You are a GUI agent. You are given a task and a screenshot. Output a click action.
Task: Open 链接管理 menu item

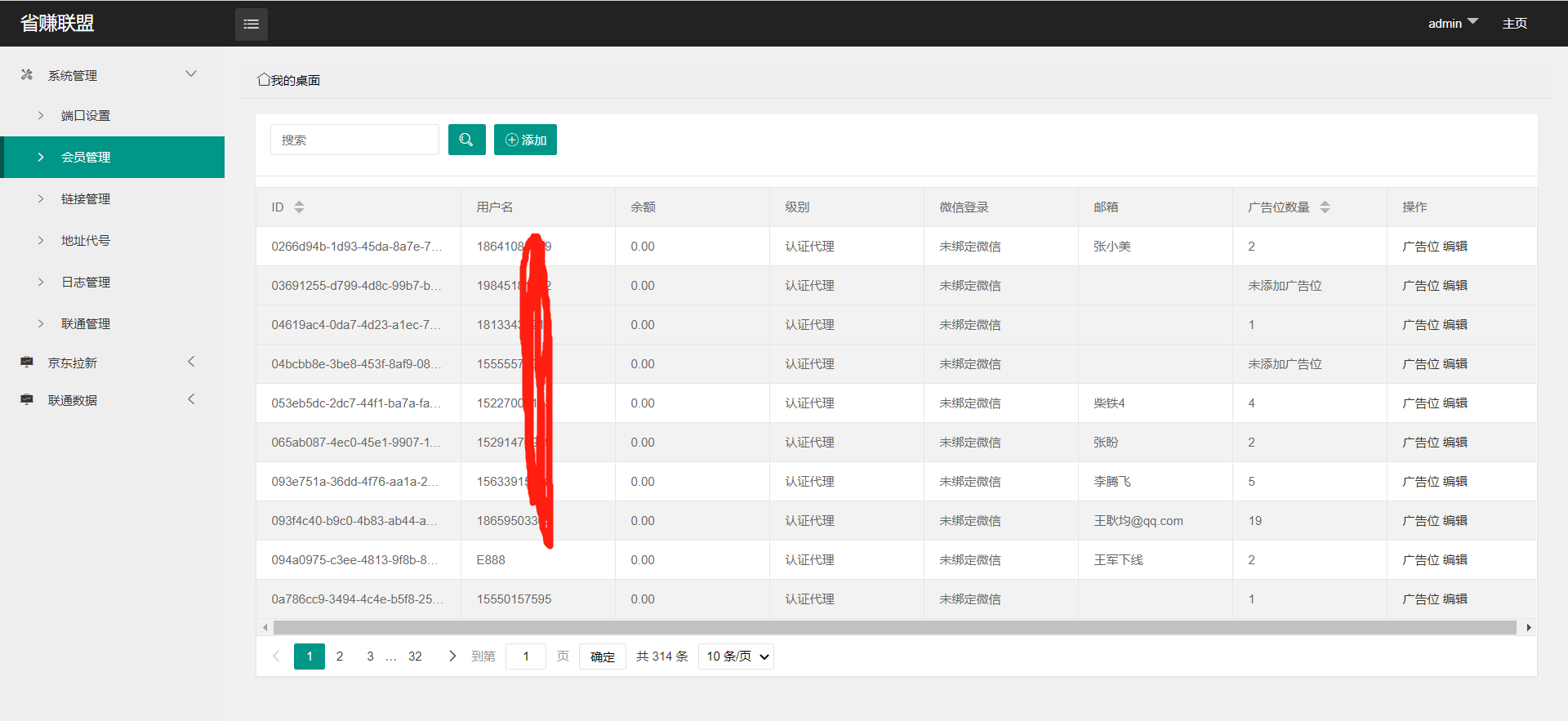(113, 198)
